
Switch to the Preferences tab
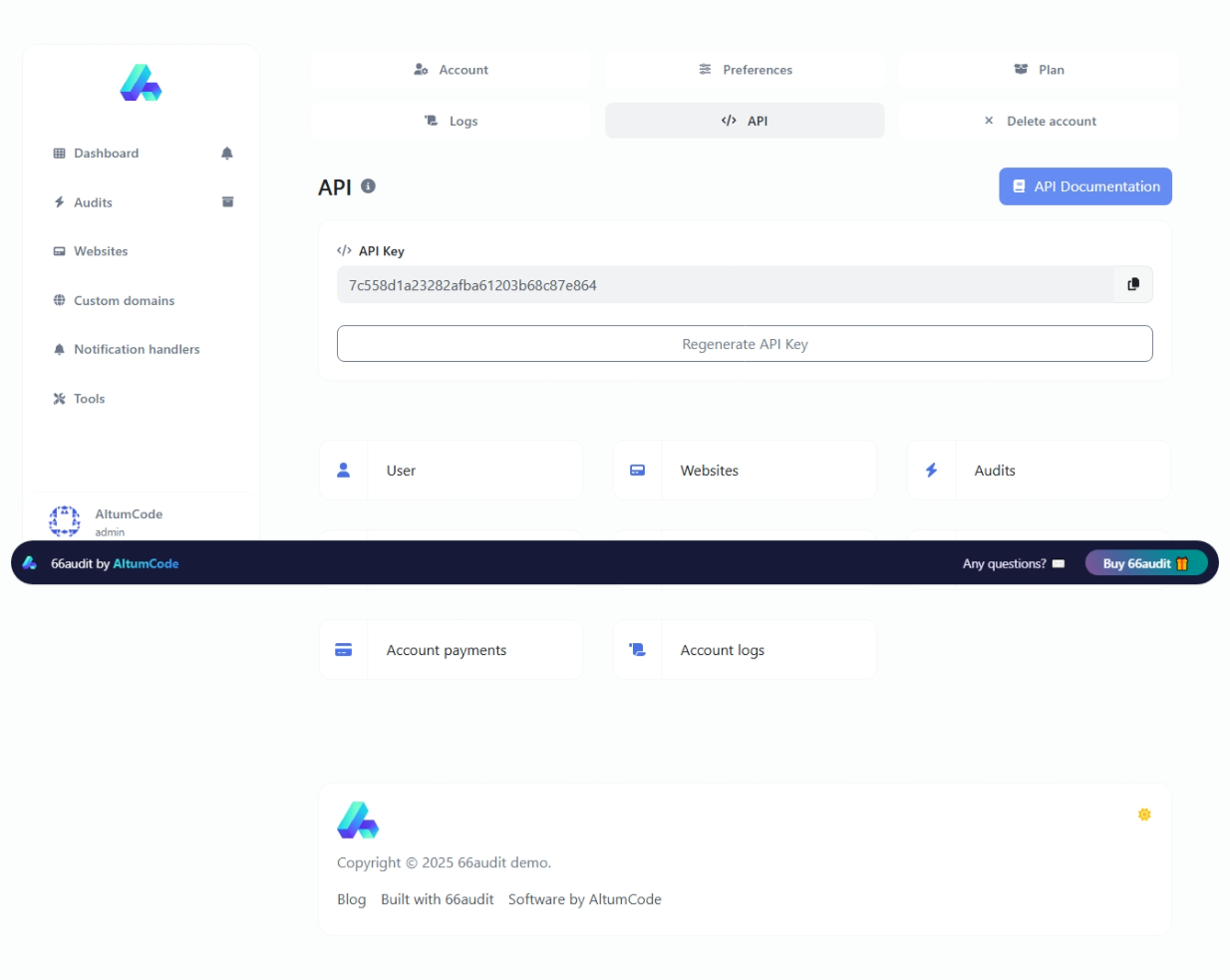pos(745,70)
